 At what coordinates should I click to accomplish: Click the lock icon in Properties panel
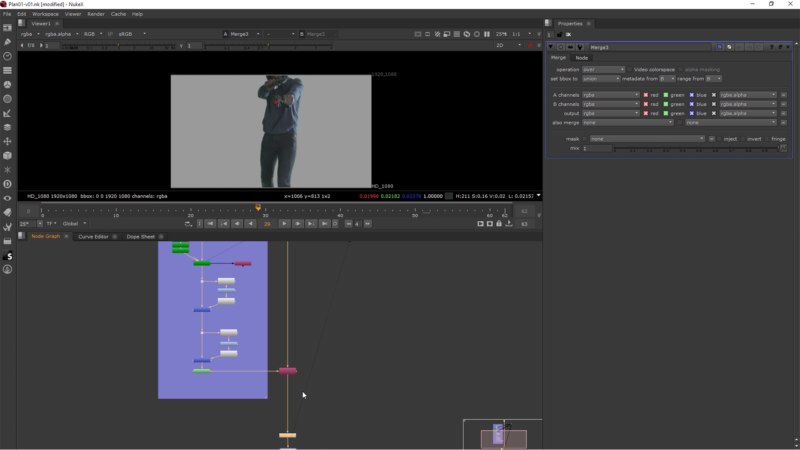[x=559, y=35]
